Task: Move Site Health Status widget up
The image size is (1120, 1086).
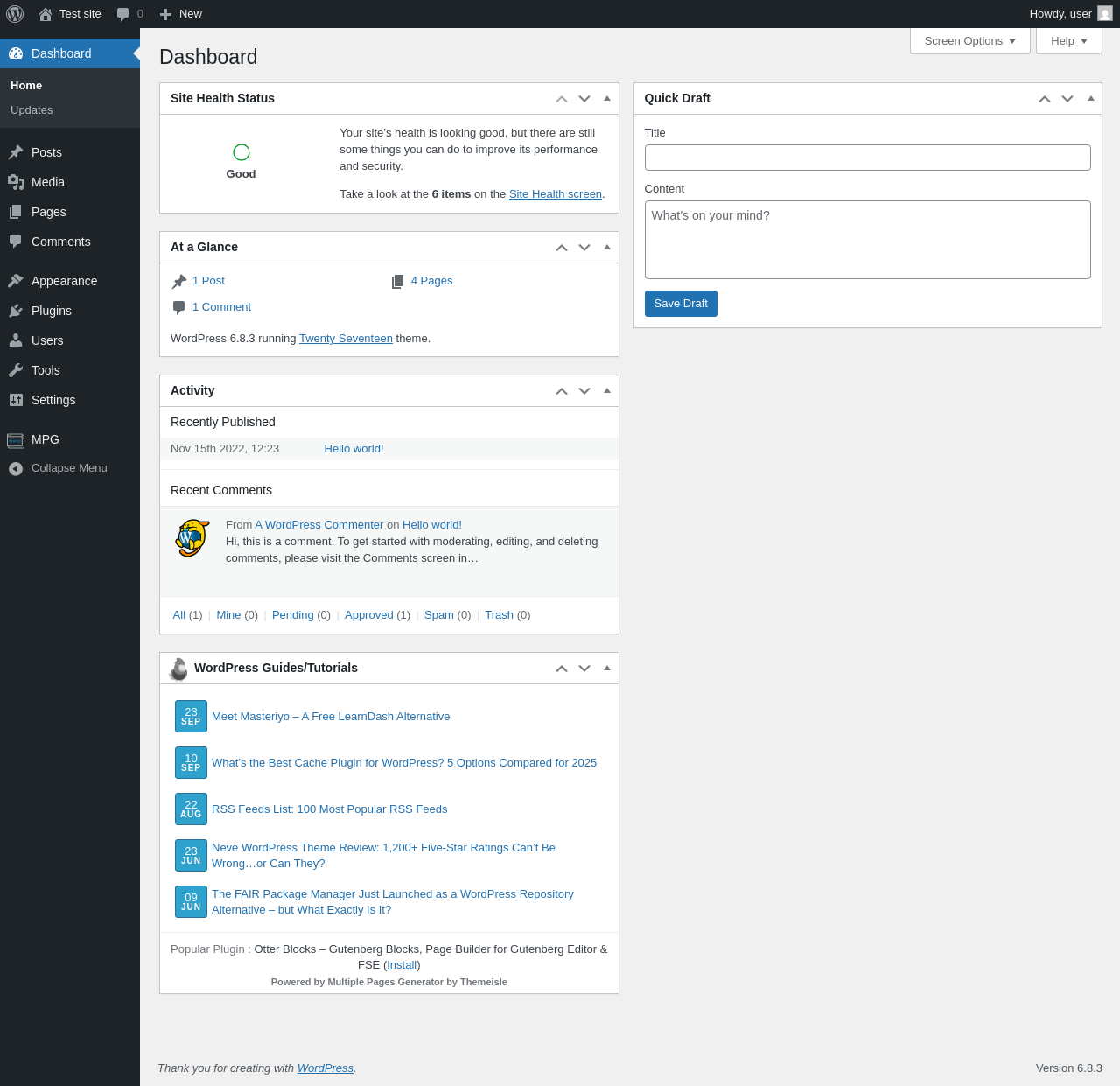Action: (x=562, y=99)
